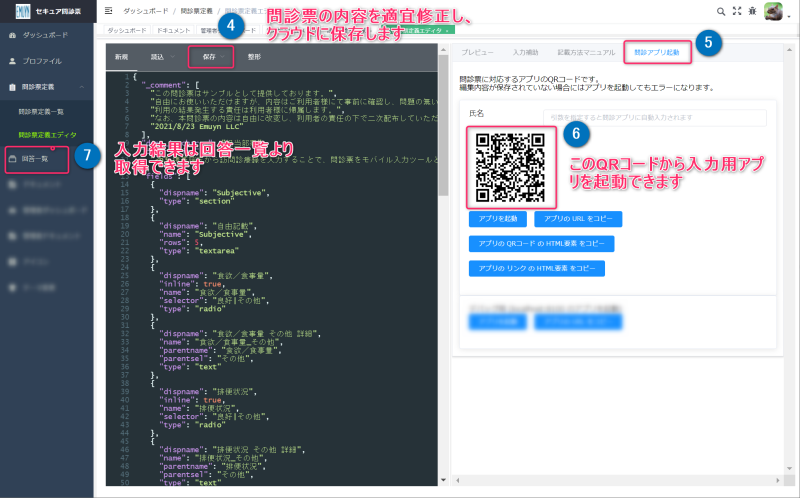Click "dispname": "自由記載" code line

pos(208,226)
